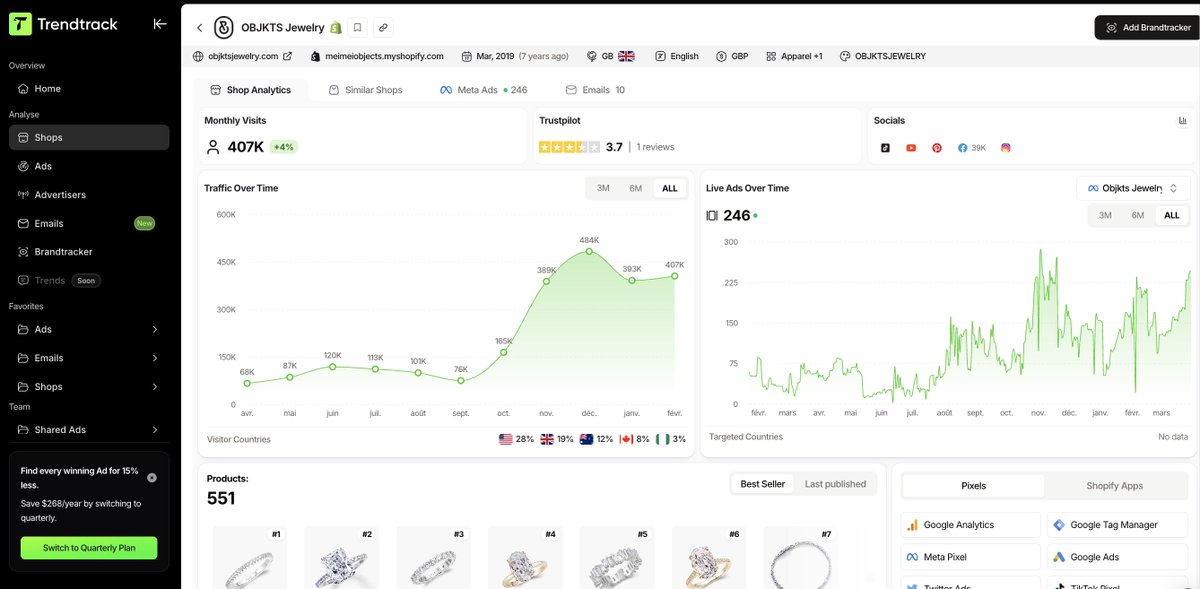The image size is (1200, 589).
Task: Click the 76K traffic data point
Action: [461, 380]
